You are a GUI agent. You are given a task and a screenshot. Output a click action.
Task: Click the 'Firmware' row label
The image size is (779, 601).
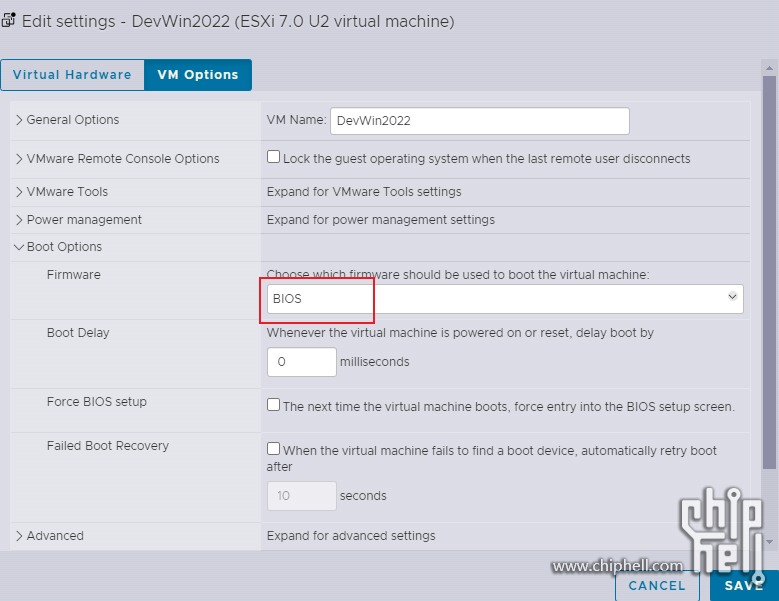pyautogui.click(x=74, y=275)
